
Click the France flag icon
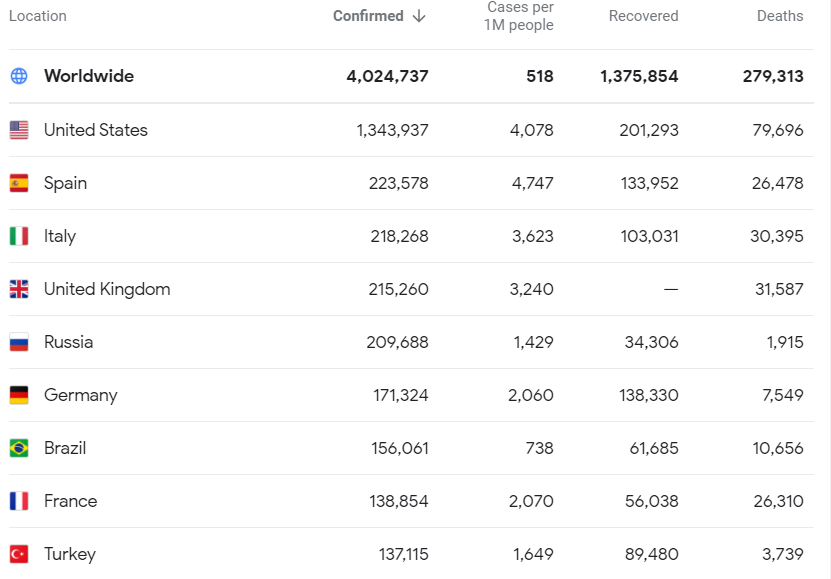(19, 501)
